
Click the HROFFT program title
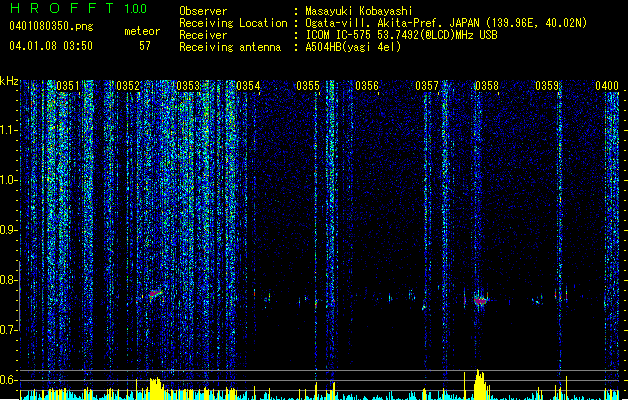tap(62, 8)
